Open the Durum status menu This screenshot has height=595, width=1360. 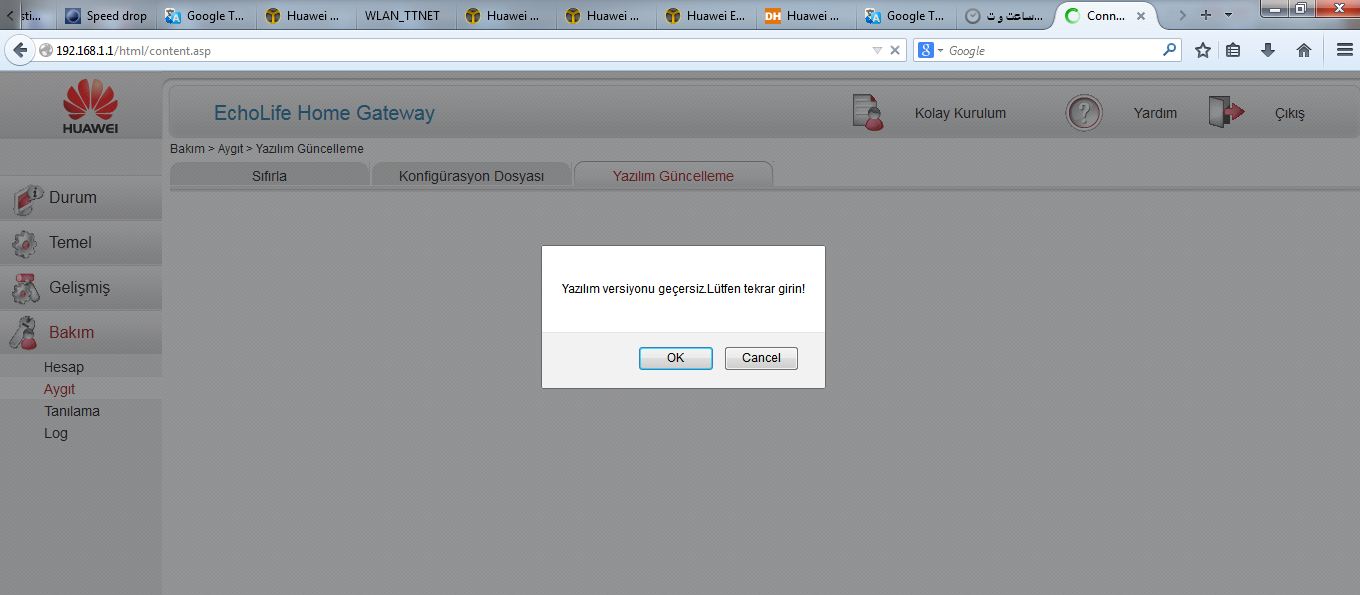(x=73, y=198)
